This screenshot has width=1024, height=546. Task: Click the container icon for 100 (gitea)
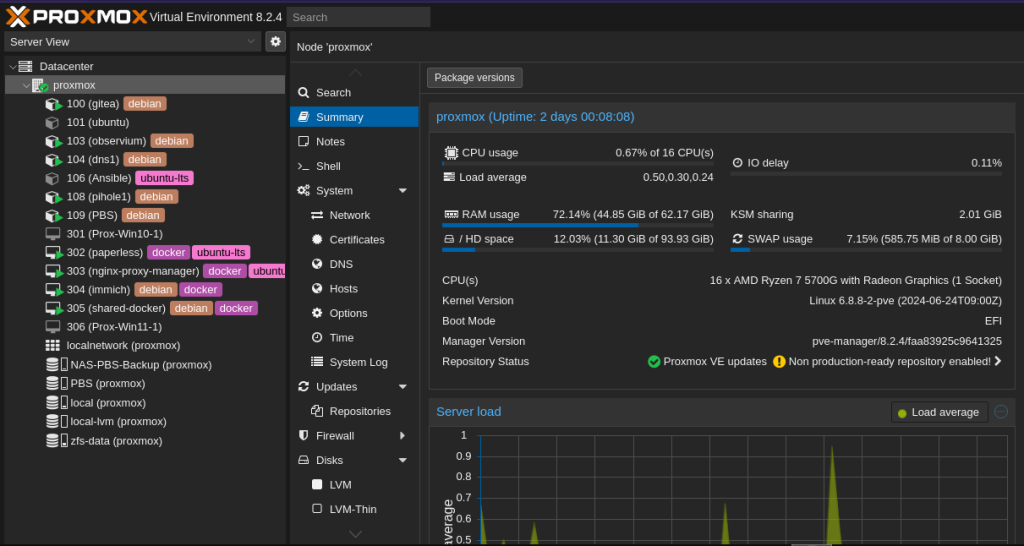pos(53,104)
